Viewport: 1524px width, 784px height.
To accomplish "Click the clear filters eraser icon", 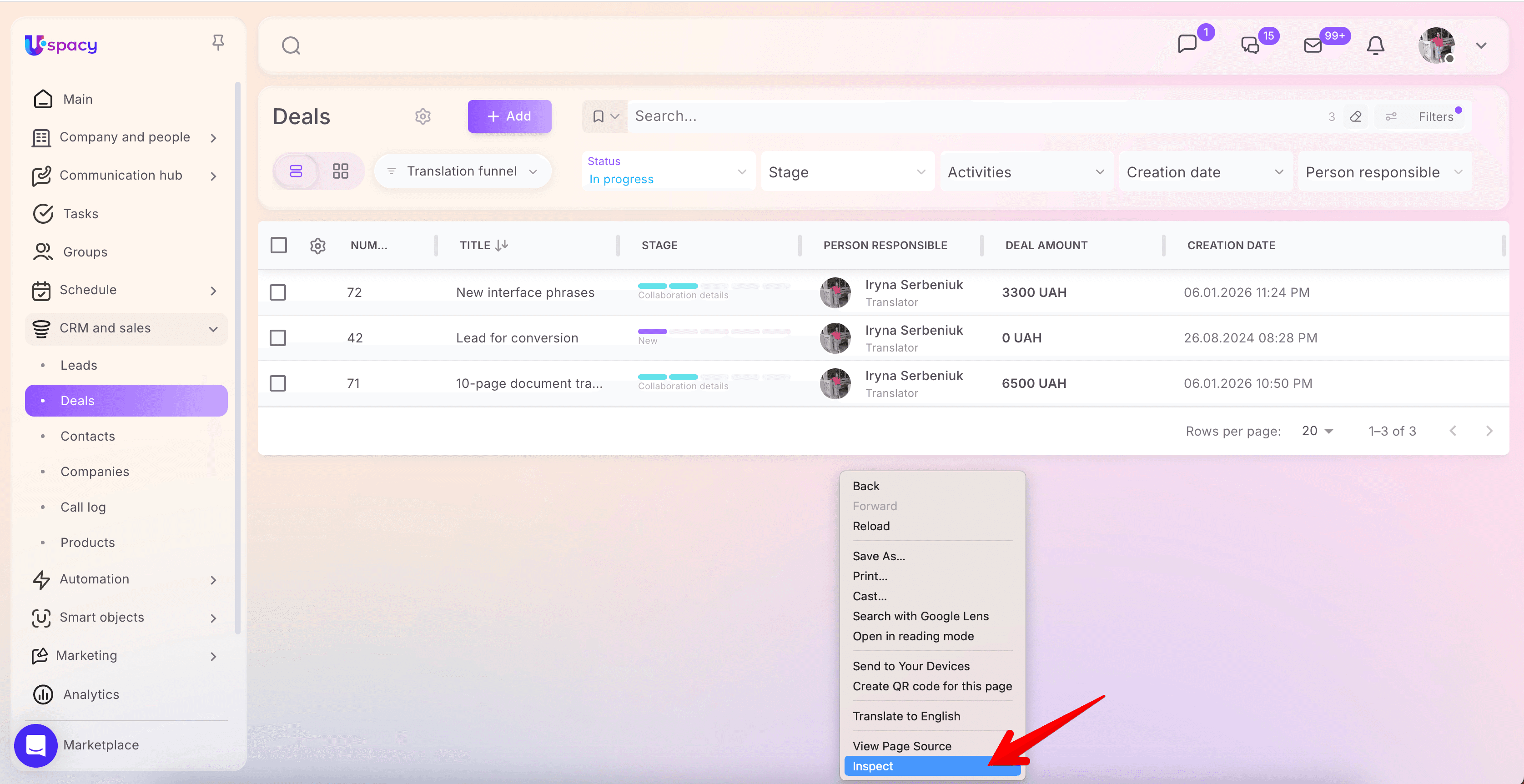I will tap(1355, 116).
